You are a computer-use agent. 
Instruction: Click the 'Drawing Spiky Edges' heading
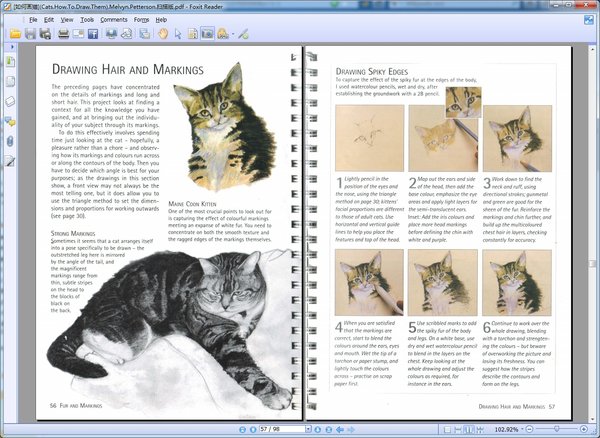372,72
